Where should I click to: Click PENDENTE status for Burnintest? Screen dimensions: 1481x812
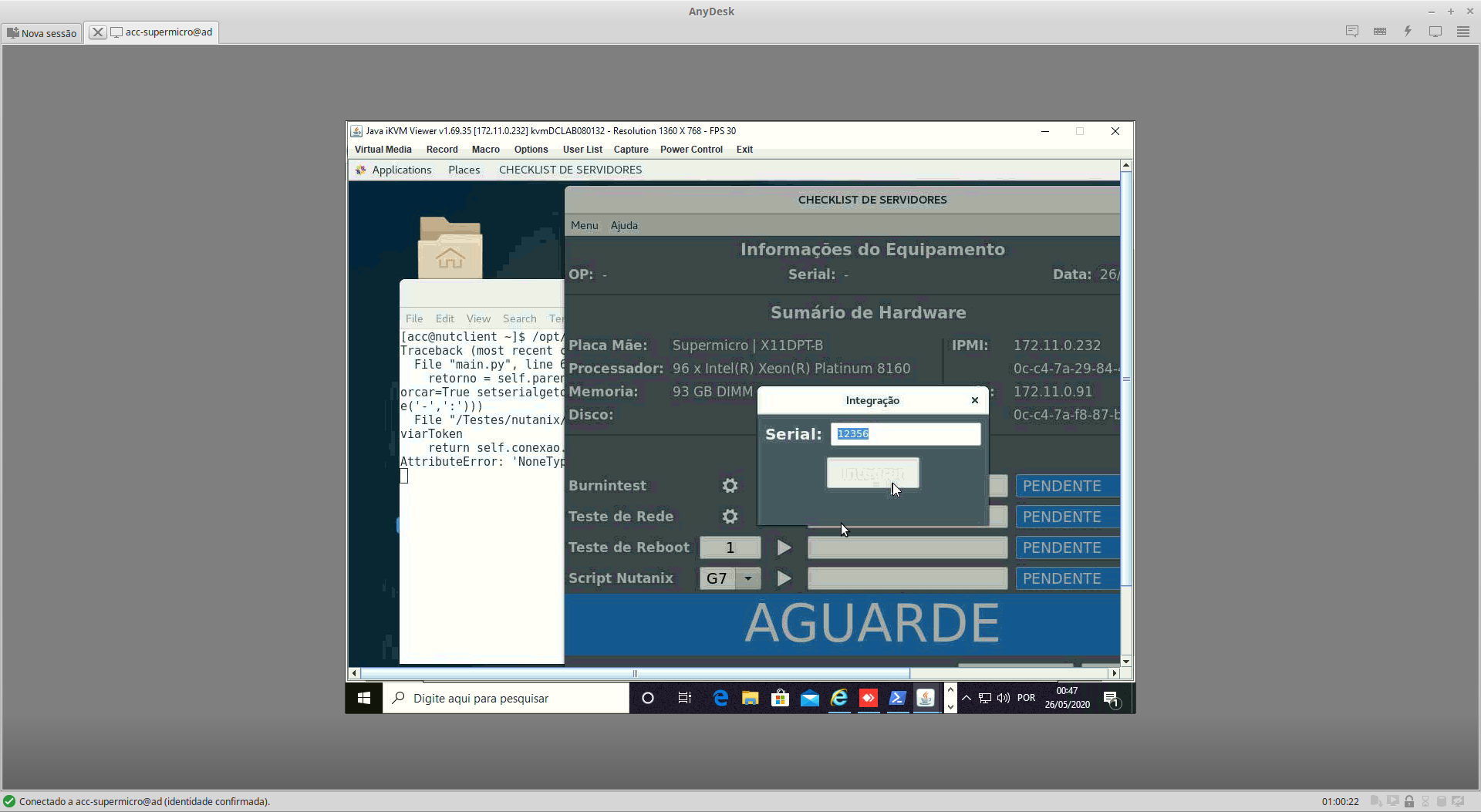pyautogui.click(x=1068, y=486)
